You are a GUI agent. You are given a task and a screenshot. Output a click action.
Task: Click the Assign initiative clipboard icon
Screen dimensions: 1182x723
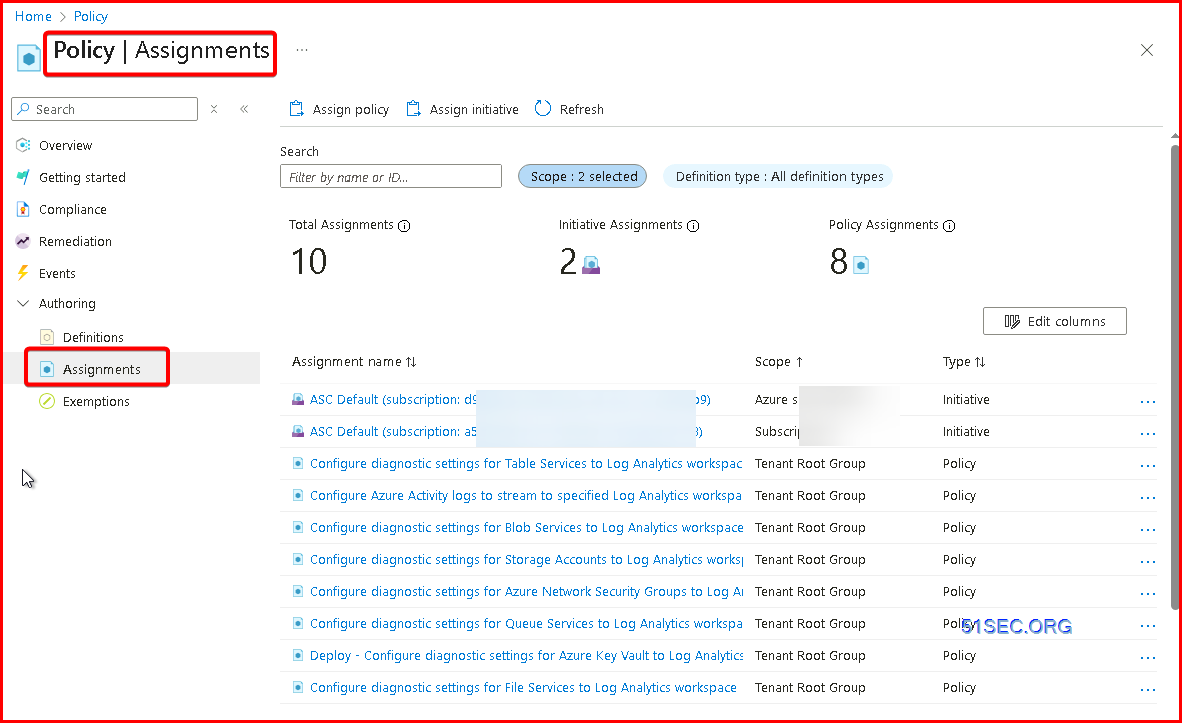pyautogui.click(x=413, y=109)
